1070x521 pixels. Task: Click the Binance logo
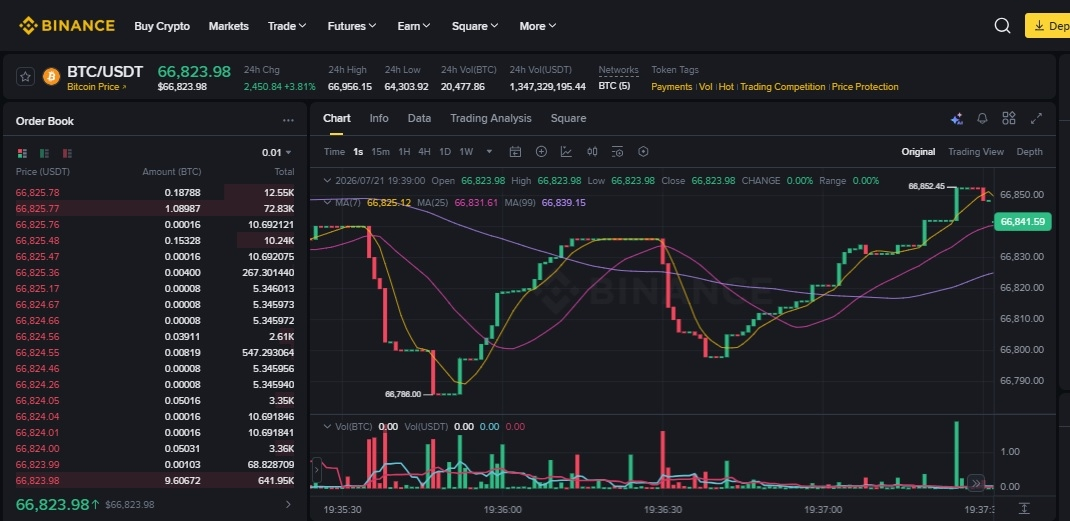pyautogui.click(x=67, y=26)
